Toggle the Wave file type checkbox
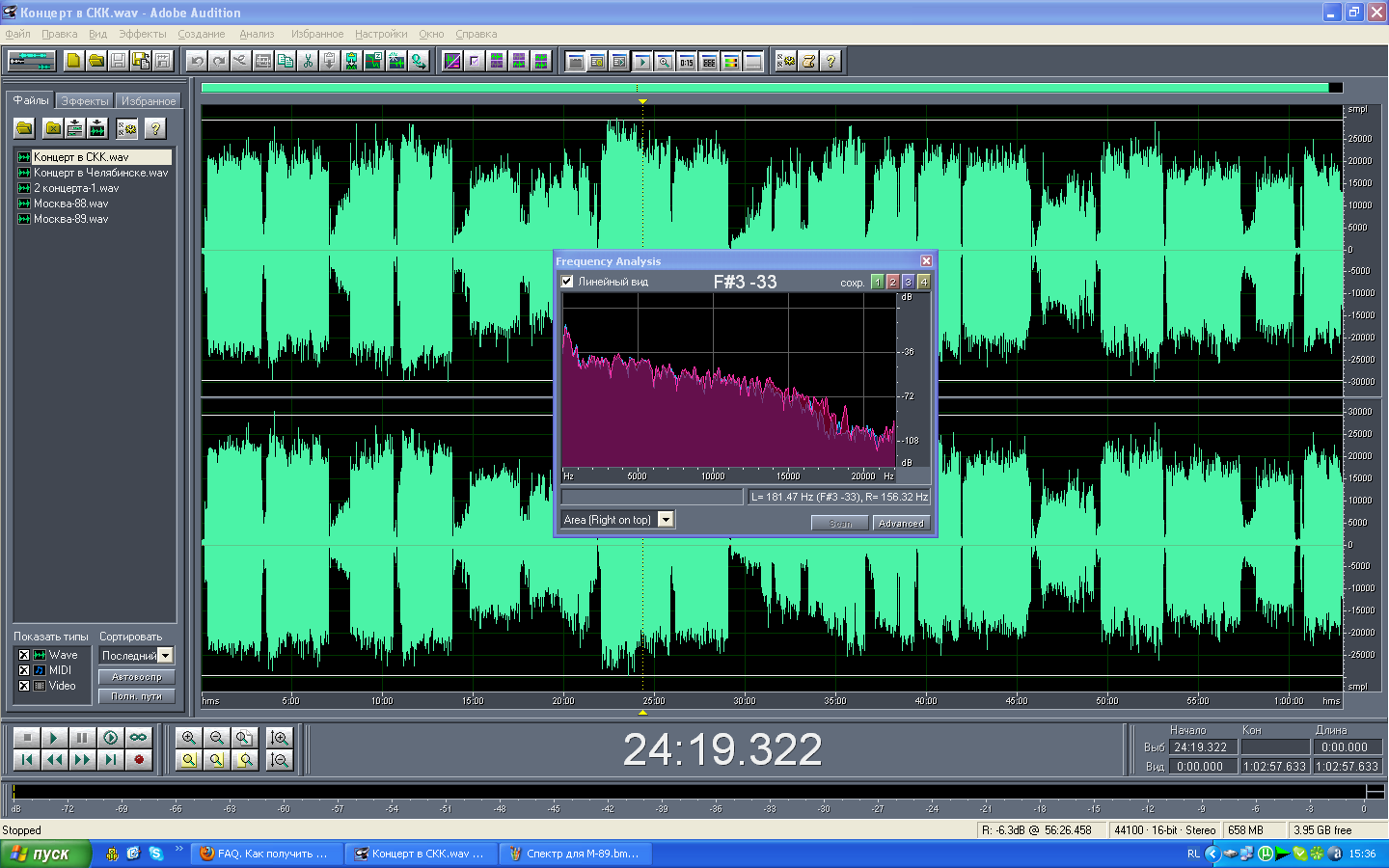This screenshot has height=868, width=1389. click(24, 655)
